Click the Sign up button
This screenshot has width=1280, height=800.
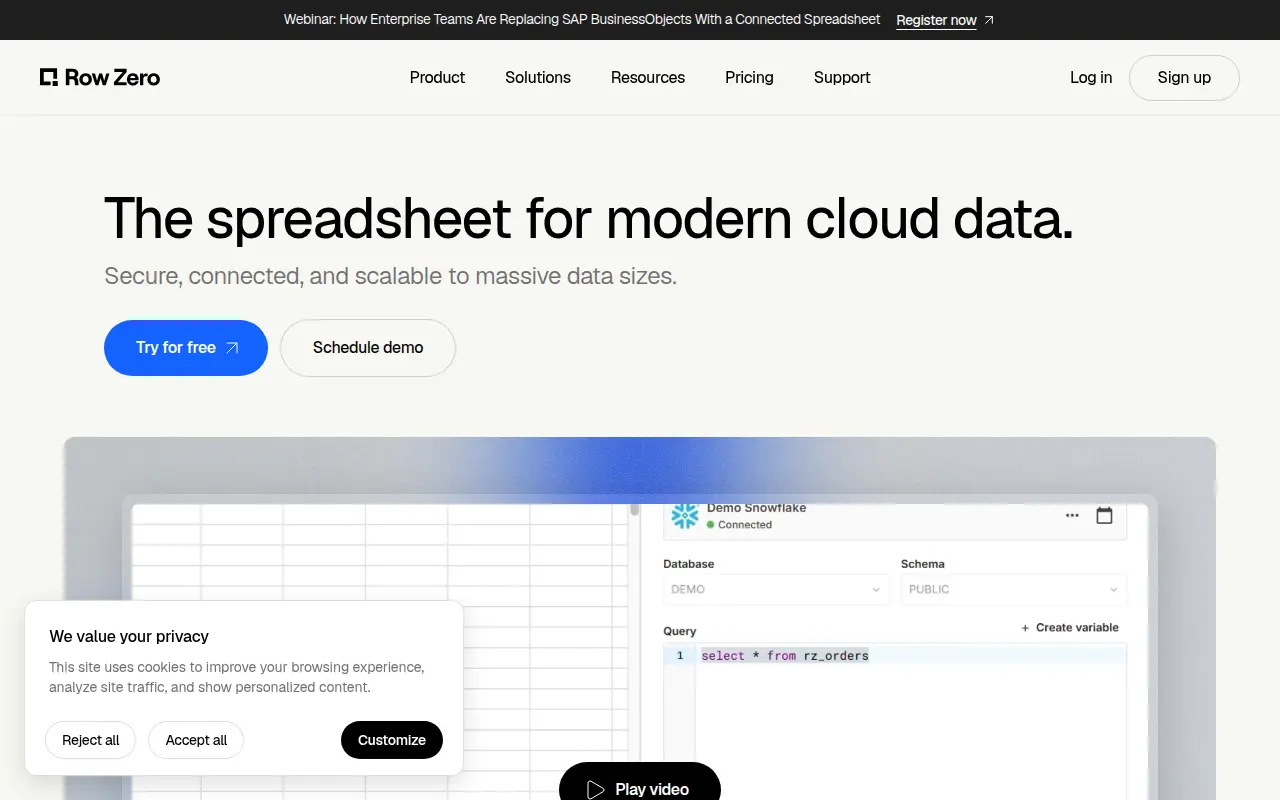click(1184, 78)
